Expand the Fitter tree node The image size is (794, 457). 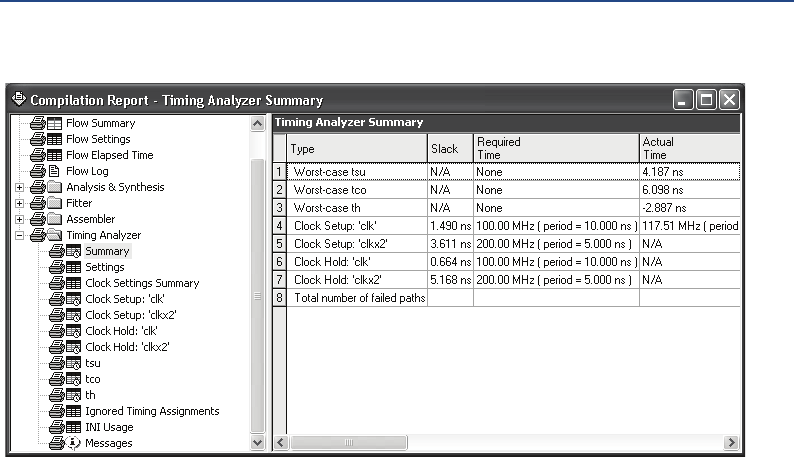pyautogui.click(x=19, y=203)
